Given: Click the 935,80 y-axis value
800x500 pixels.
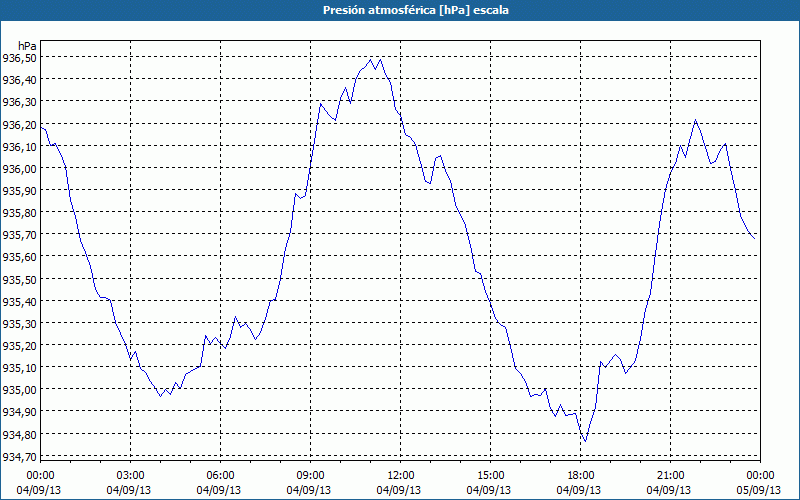Looking at the screenshot, I should [19, 212].
